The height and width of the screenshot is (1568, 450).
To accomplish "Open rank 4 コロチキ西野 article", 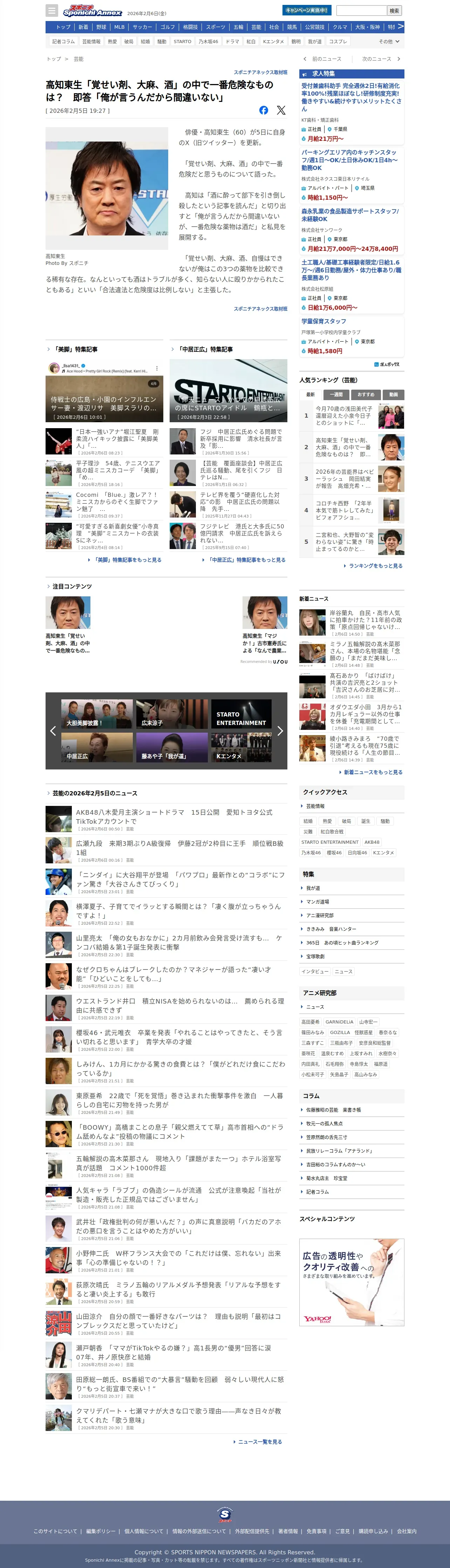I will coord(352,510).
